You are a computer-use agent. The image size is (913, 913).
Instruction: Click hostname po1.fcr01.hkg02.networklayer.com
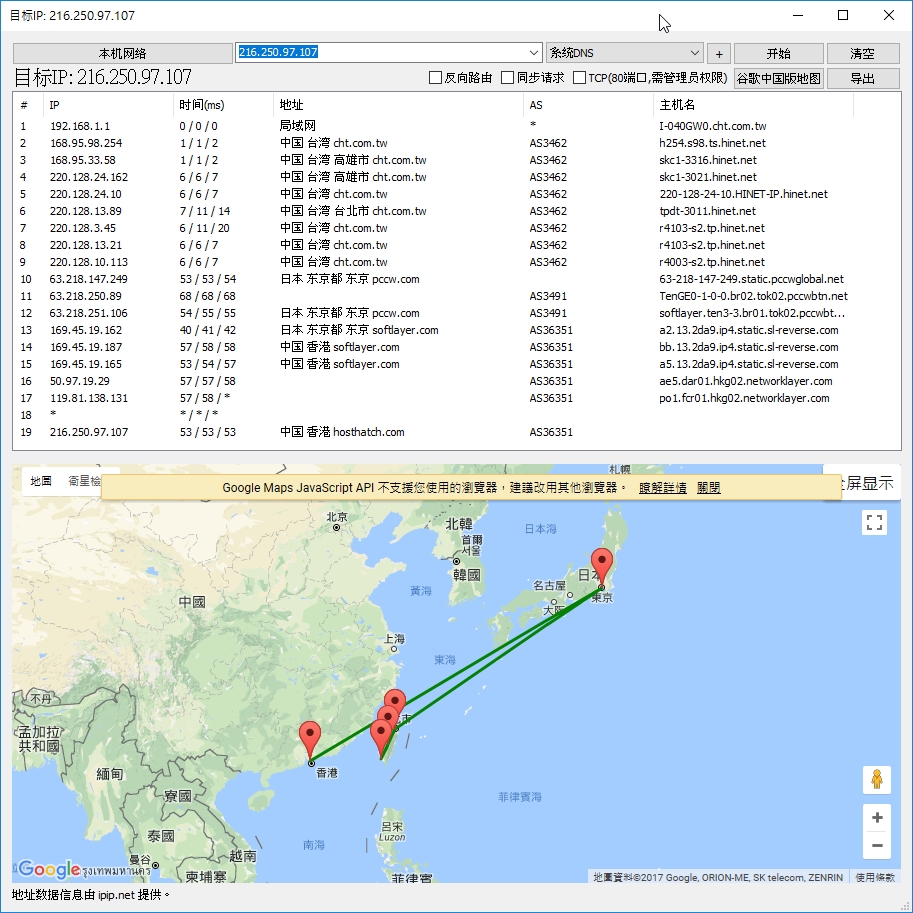tap(744, 398)
